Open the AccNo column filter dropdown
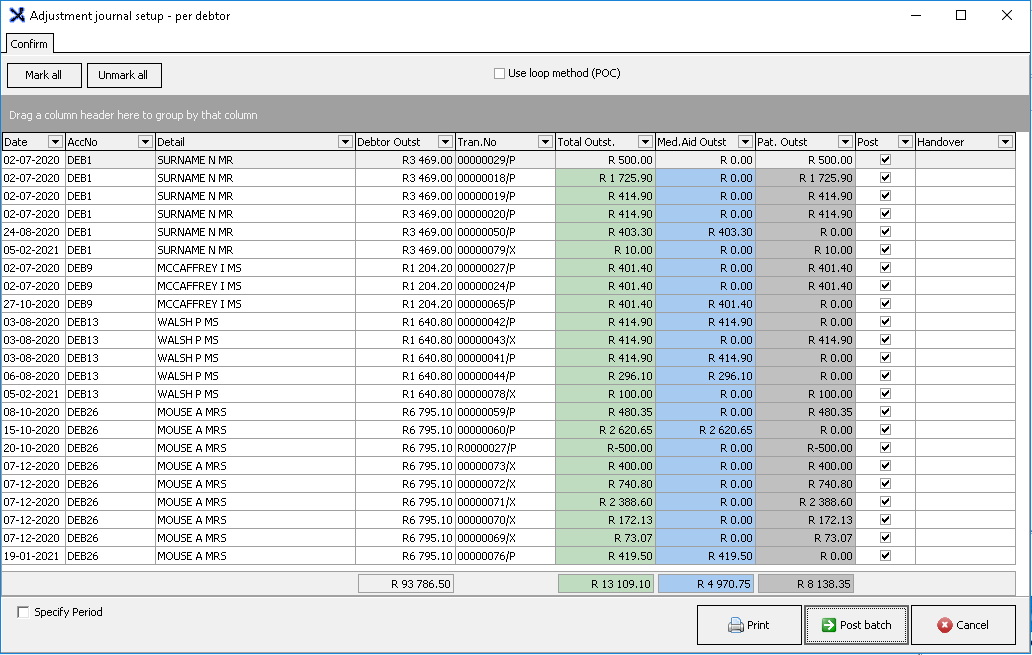 pos(145,142)
